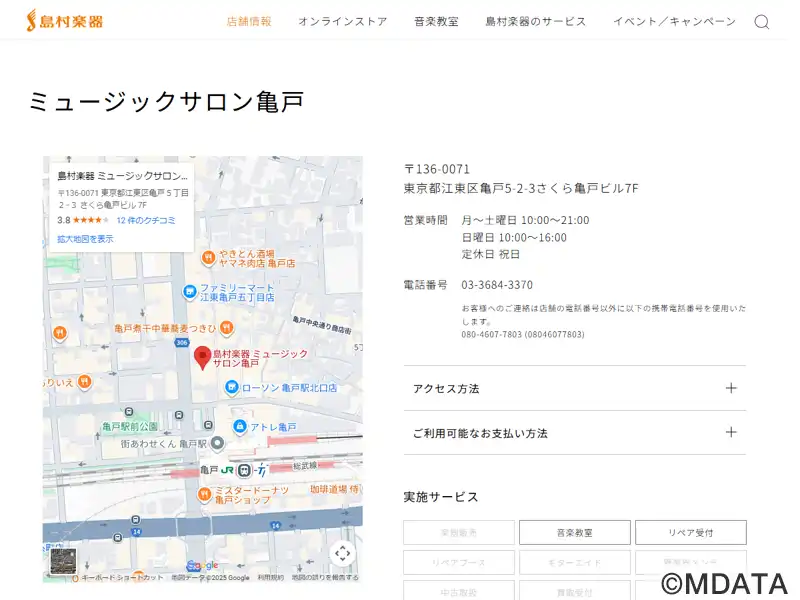Open map camera controls compass button
The image size is (800, 600).
pyautogui.click(x=342, y=553)
